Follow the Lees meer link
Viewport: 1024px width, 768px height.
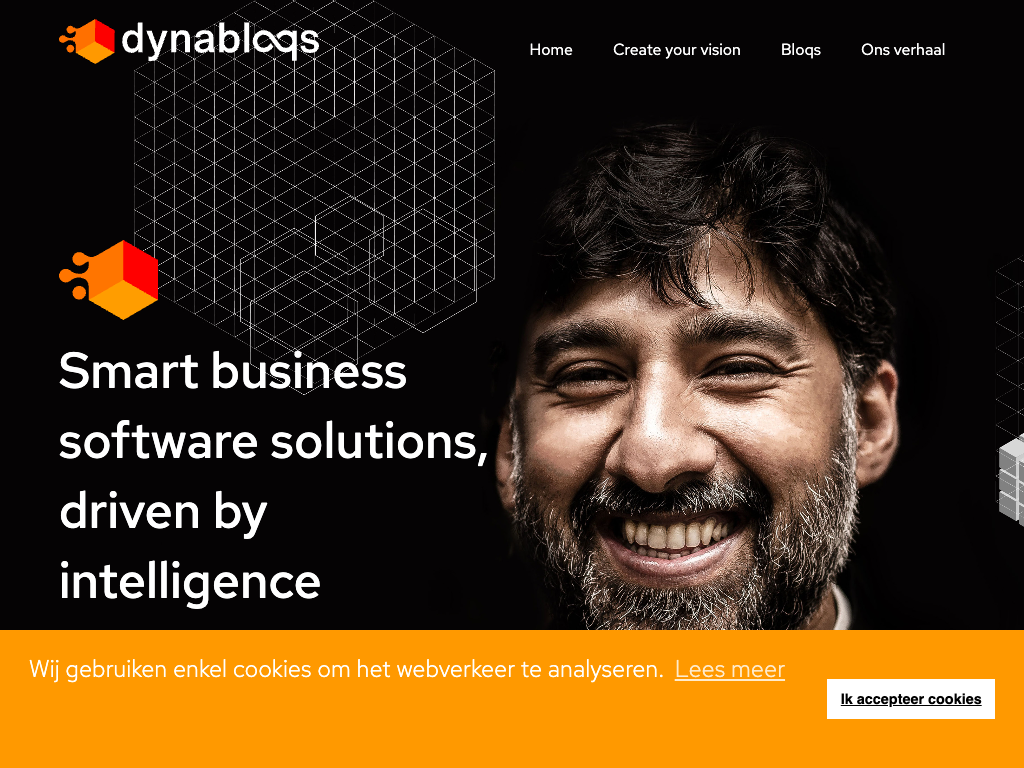(x=729, y=669)
